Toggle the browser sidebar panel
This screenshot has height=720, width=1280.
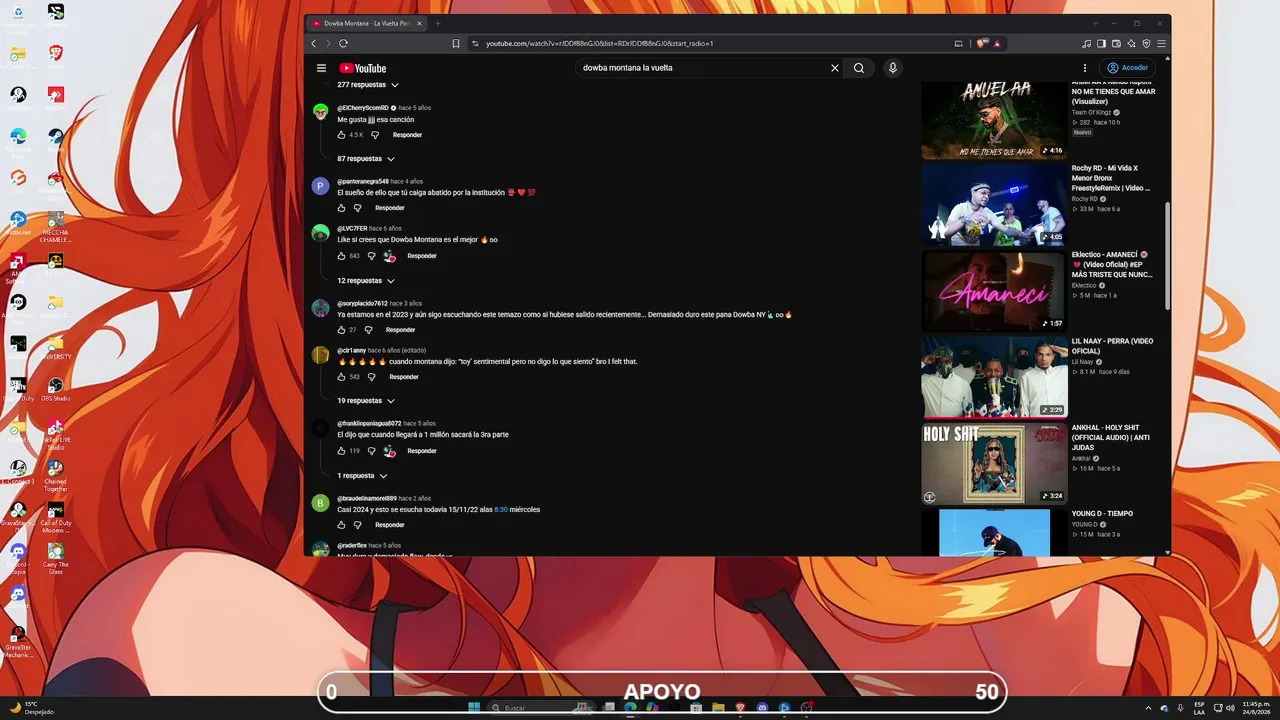pyautogui.click(x=1101, y=43)
